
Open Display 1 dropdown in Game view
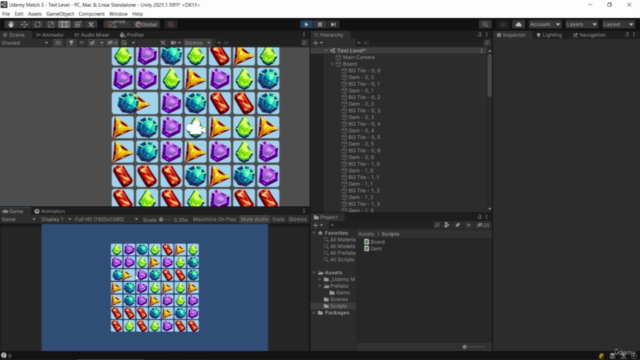click(56, 219)
